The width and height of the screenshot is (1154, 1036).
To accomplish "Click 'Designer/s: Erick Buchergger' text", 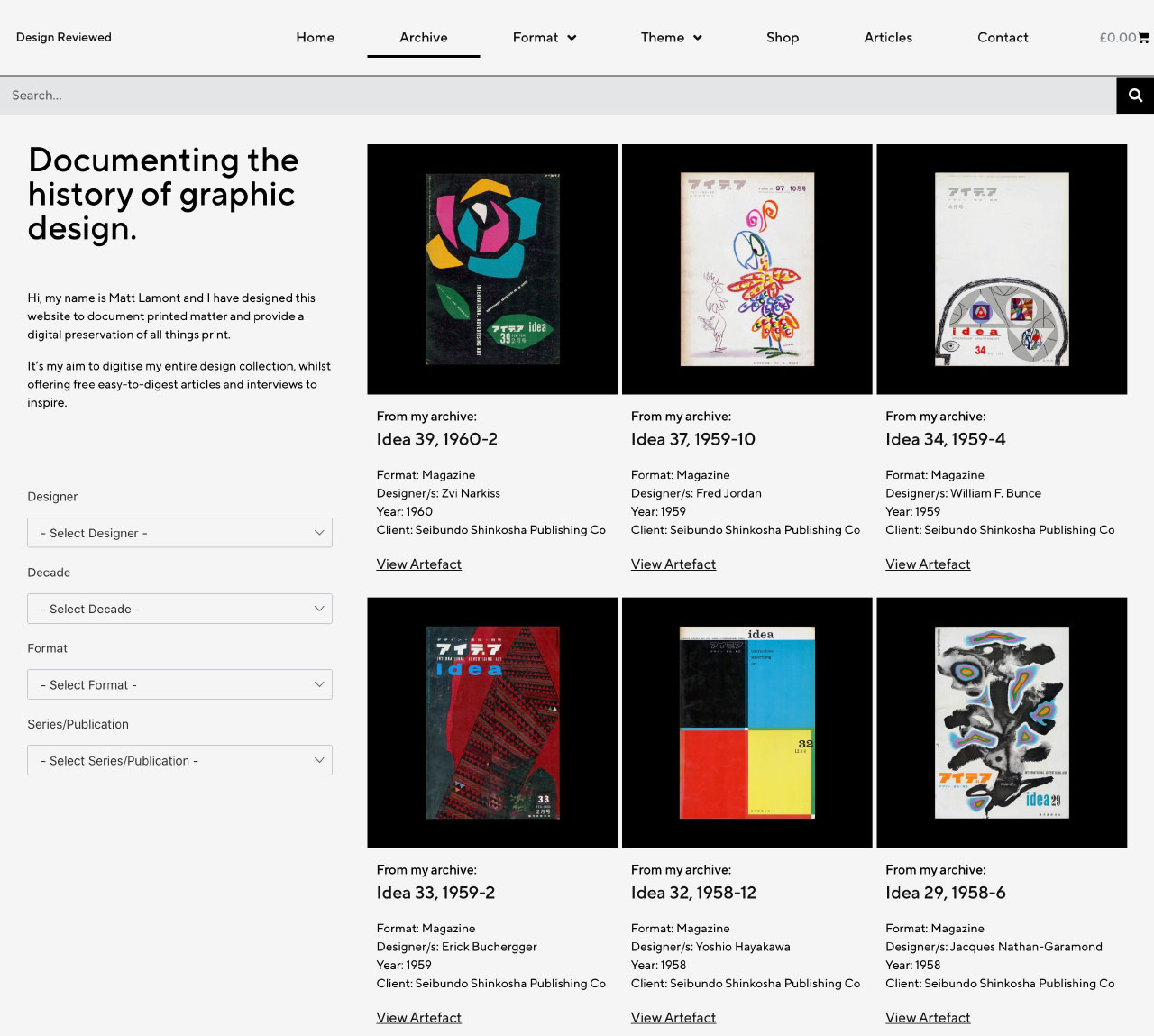I will pos(456,947).
